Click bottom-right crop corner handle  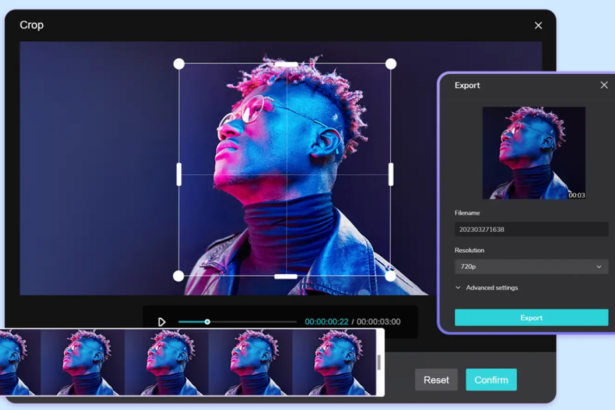pos(390,276)
